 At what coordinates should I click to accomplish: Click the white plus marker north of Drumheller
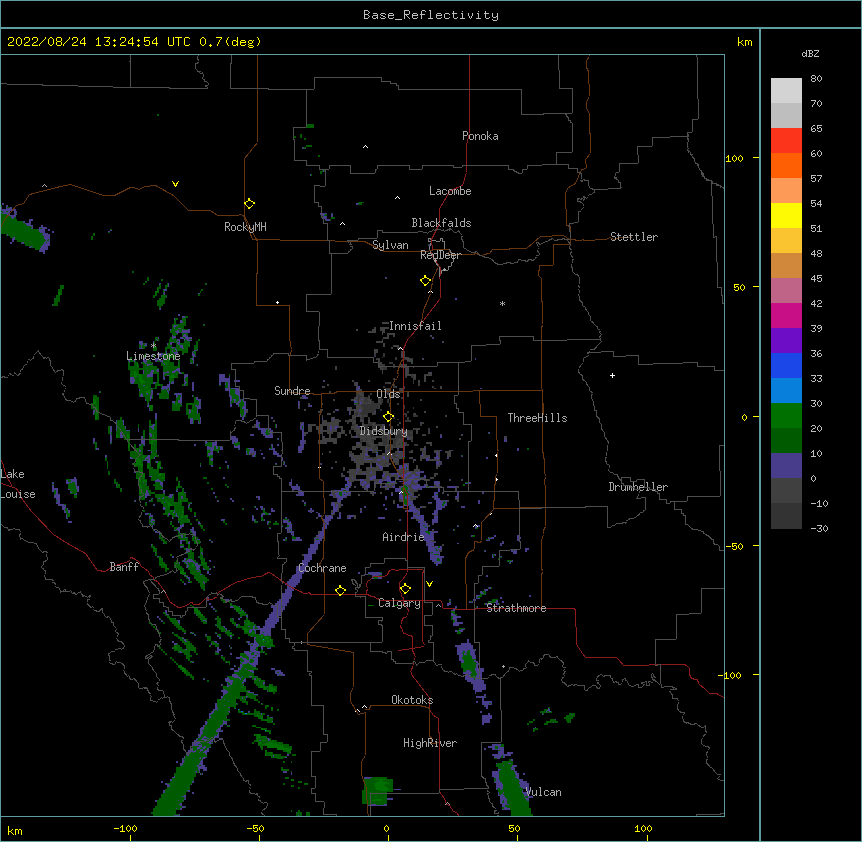(x=612, y=375)
